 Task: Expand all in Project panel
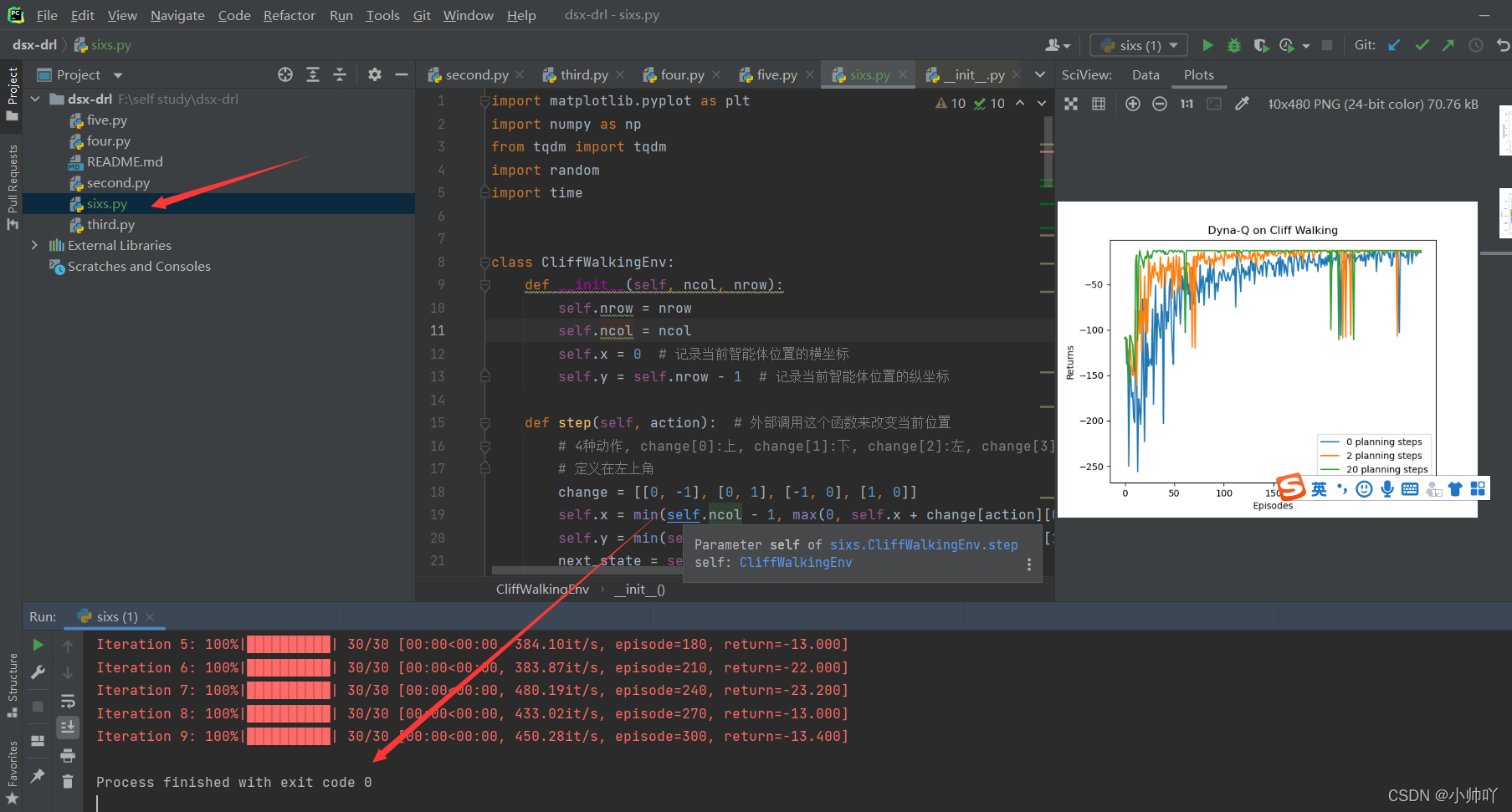(312, 74)
